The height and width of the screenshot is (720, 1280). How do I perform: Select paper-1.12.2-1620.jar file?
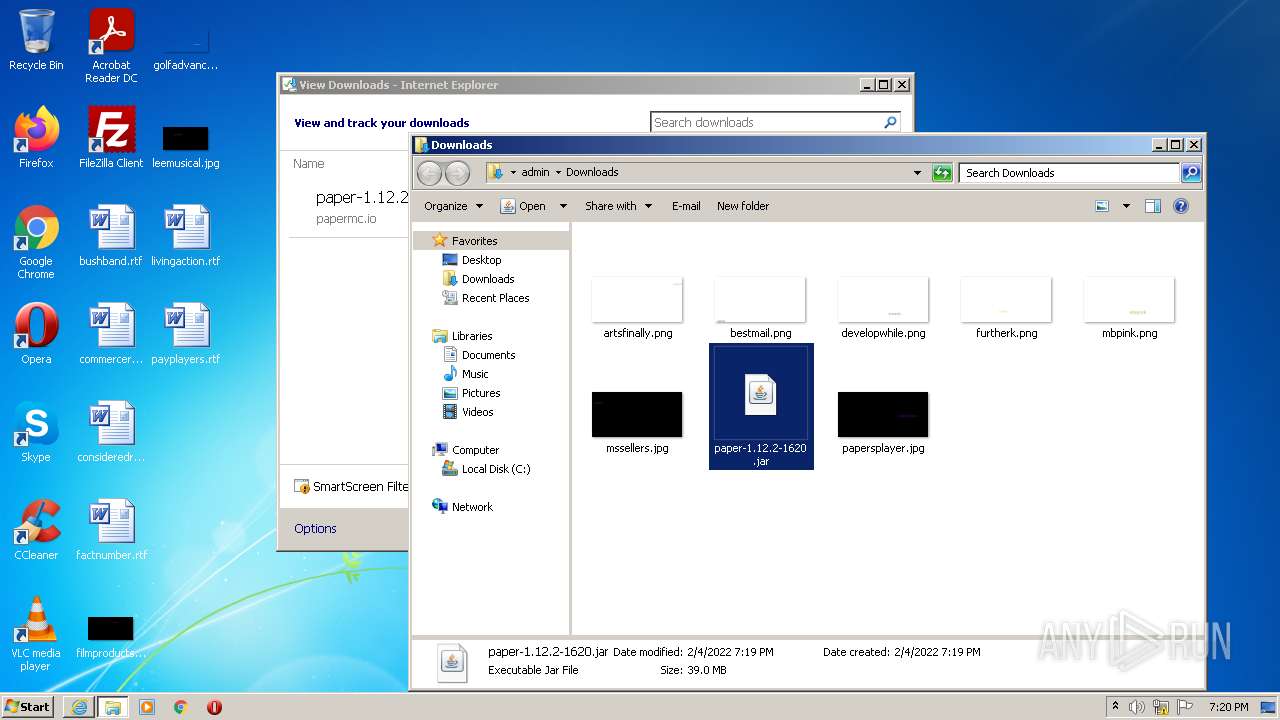click(x=761, y=406)
